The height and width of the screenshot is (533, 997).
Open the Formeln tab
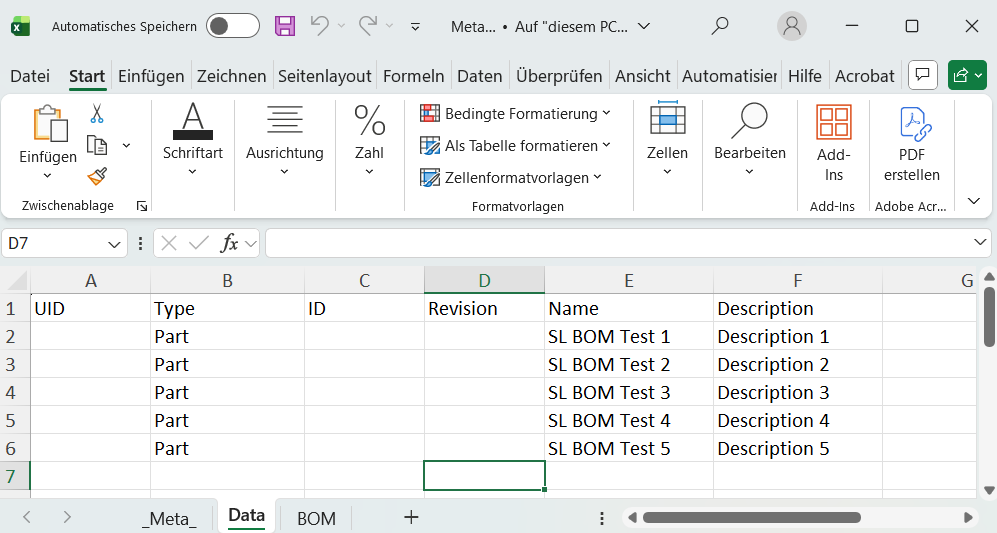413,76
